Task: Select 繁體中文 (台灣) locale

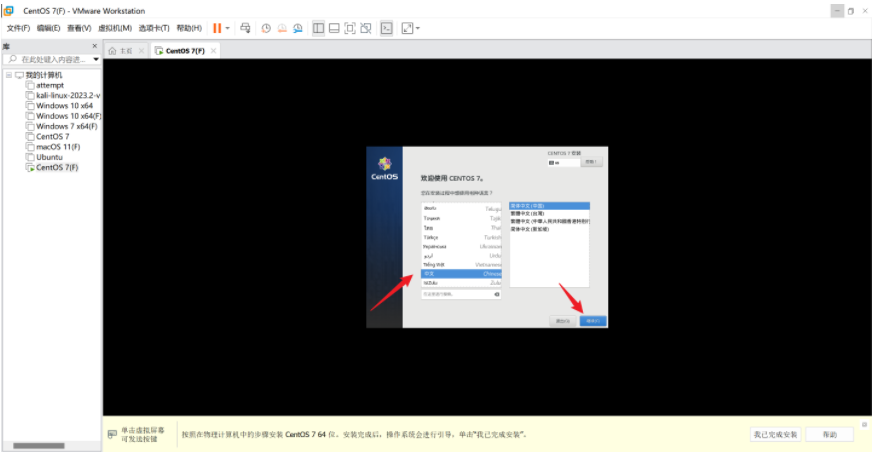Action: point(549,214)
